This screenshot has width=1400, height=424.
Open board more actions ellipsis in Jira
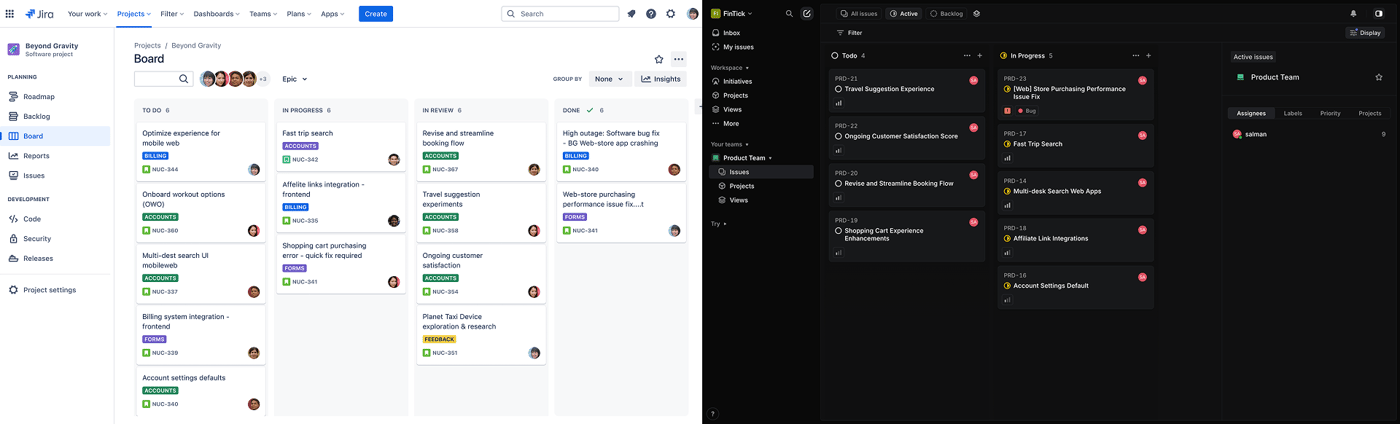point(679,59)
